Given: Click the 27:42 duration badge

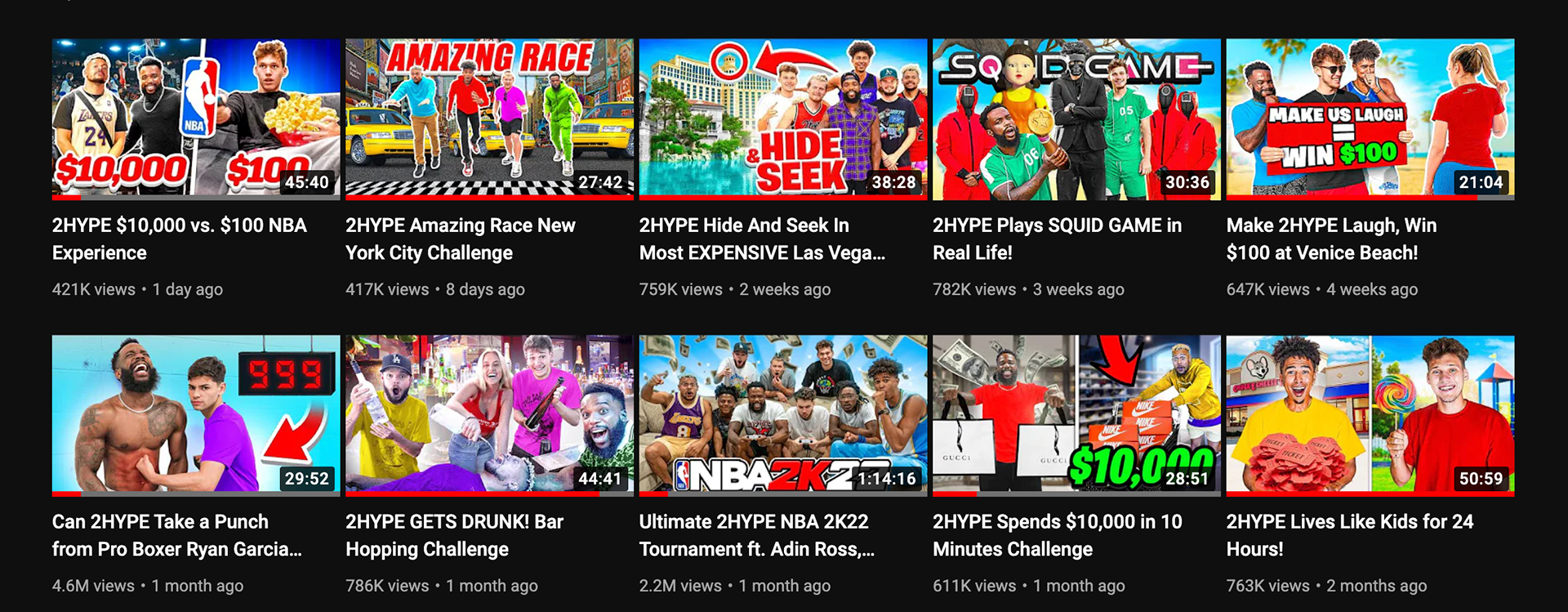Looking at the screenshot, I should 600,182.
